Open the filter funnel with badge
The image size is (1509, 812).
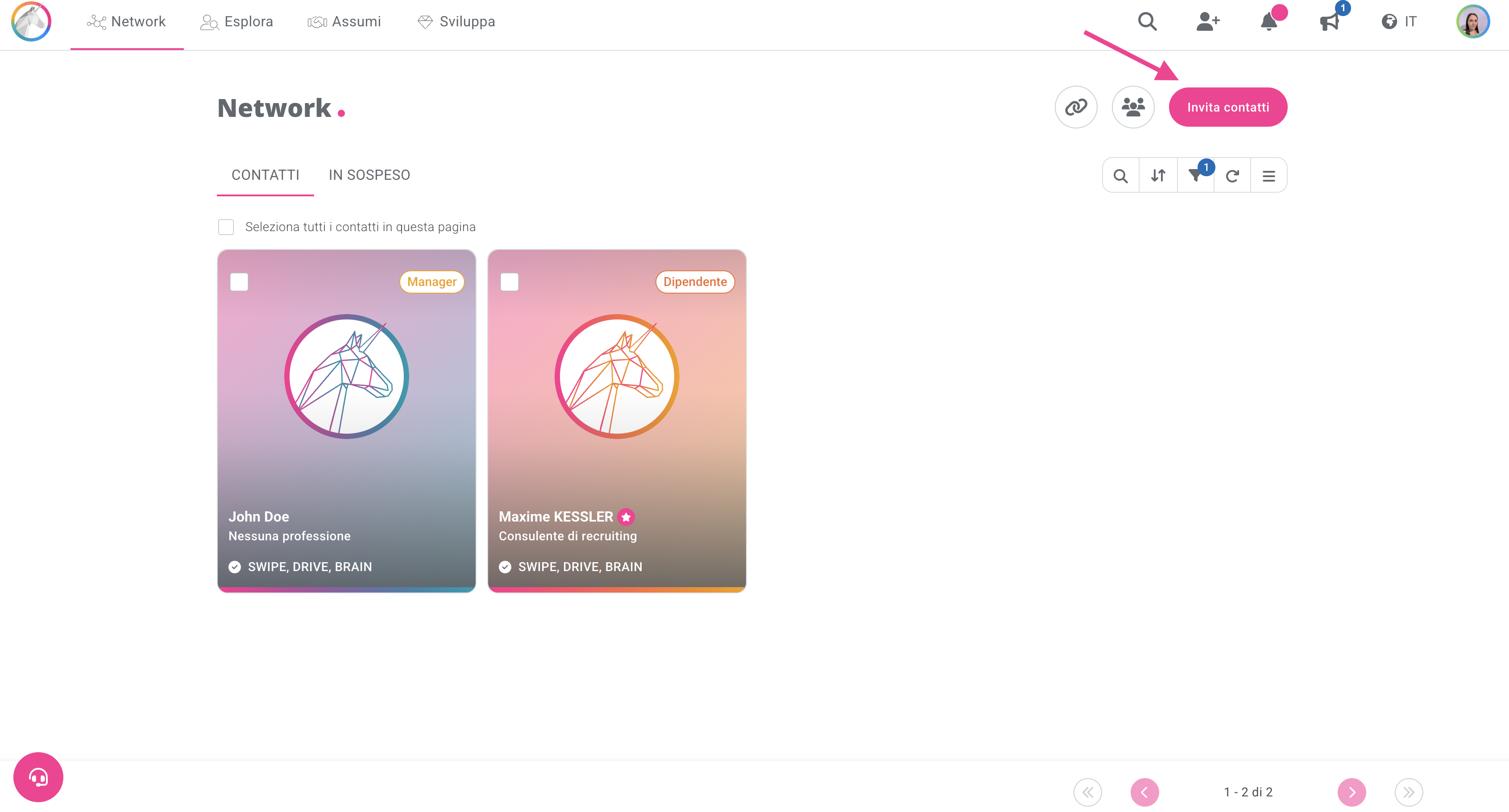click(x=1196, y=175)
